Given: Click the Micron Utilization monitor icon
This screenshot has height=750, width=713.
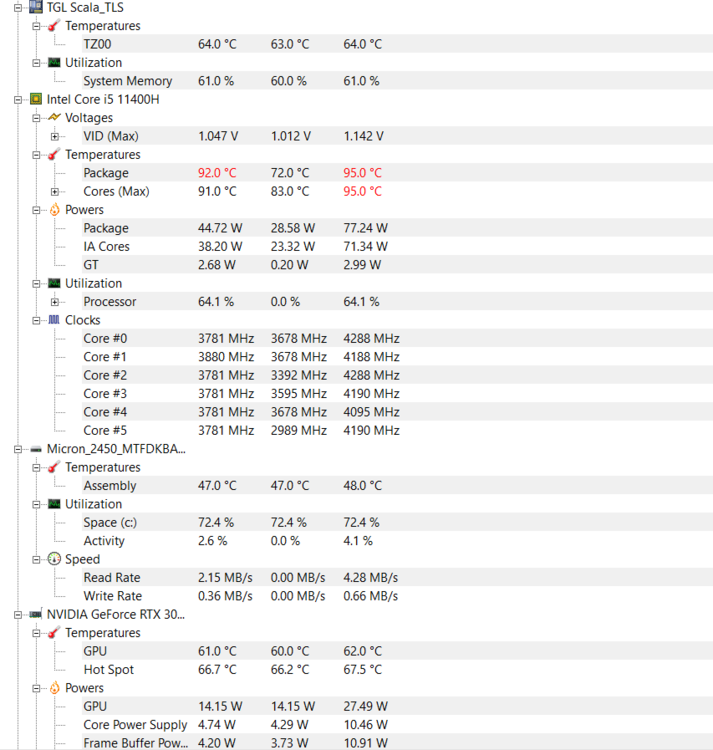Looking at the screenshot, I should [x=55, y=504].
